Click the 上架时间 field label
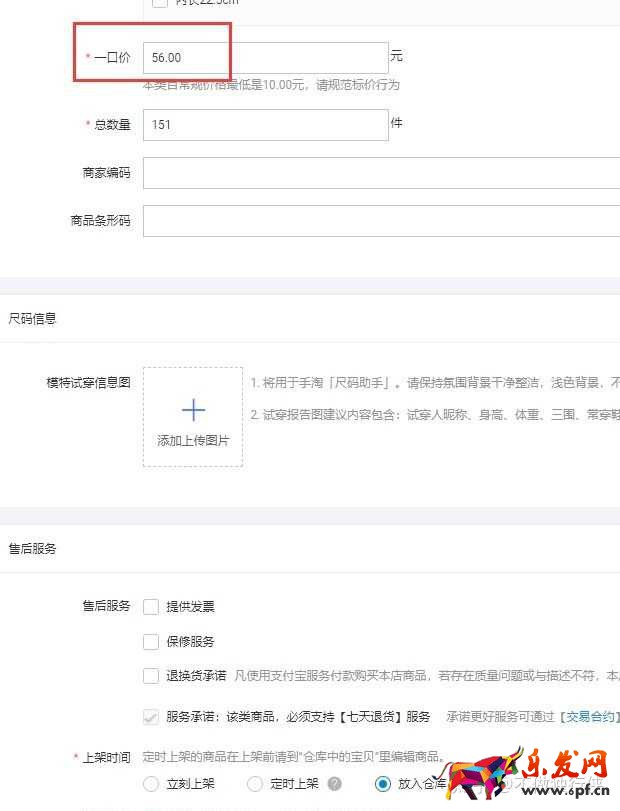This screenshot has height=811, width=620. pos(106,758)
